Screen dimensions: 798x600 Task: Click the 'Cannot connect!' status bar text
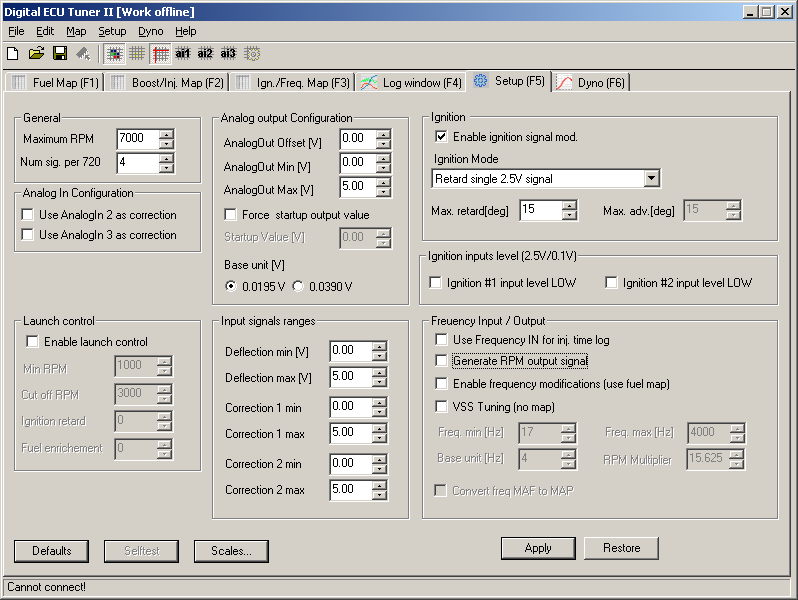tap(46, 587)
